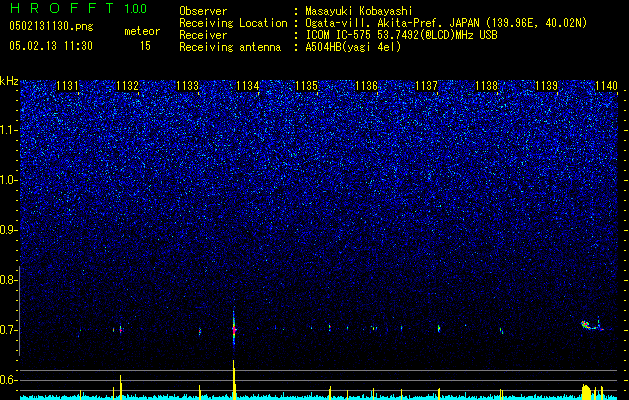This screenshot has height=400, width=629.
Task: Click the 1136 time marker
Action: 367,86
